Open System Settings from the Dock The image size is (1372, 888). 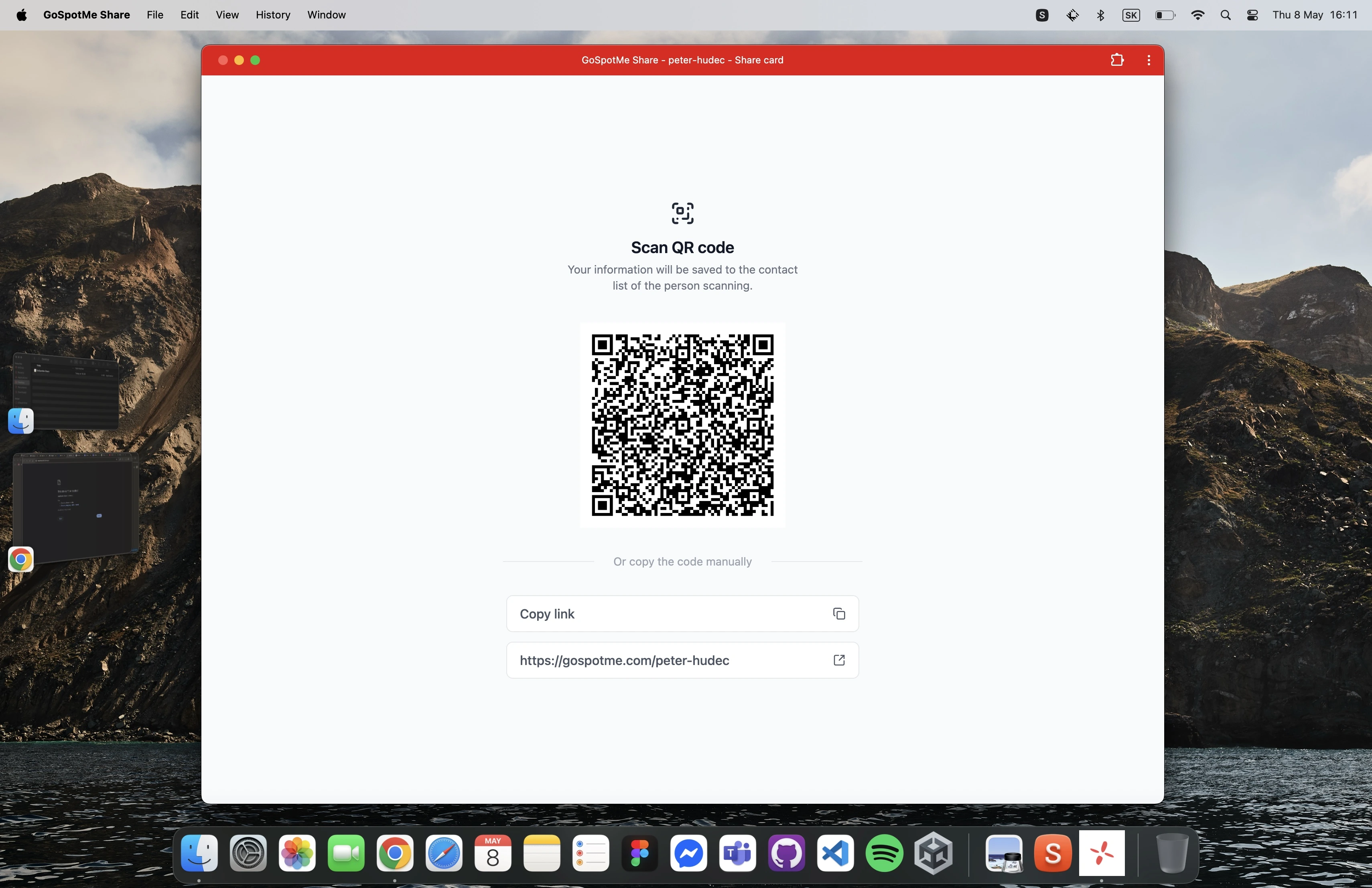[x=248, y=853]
